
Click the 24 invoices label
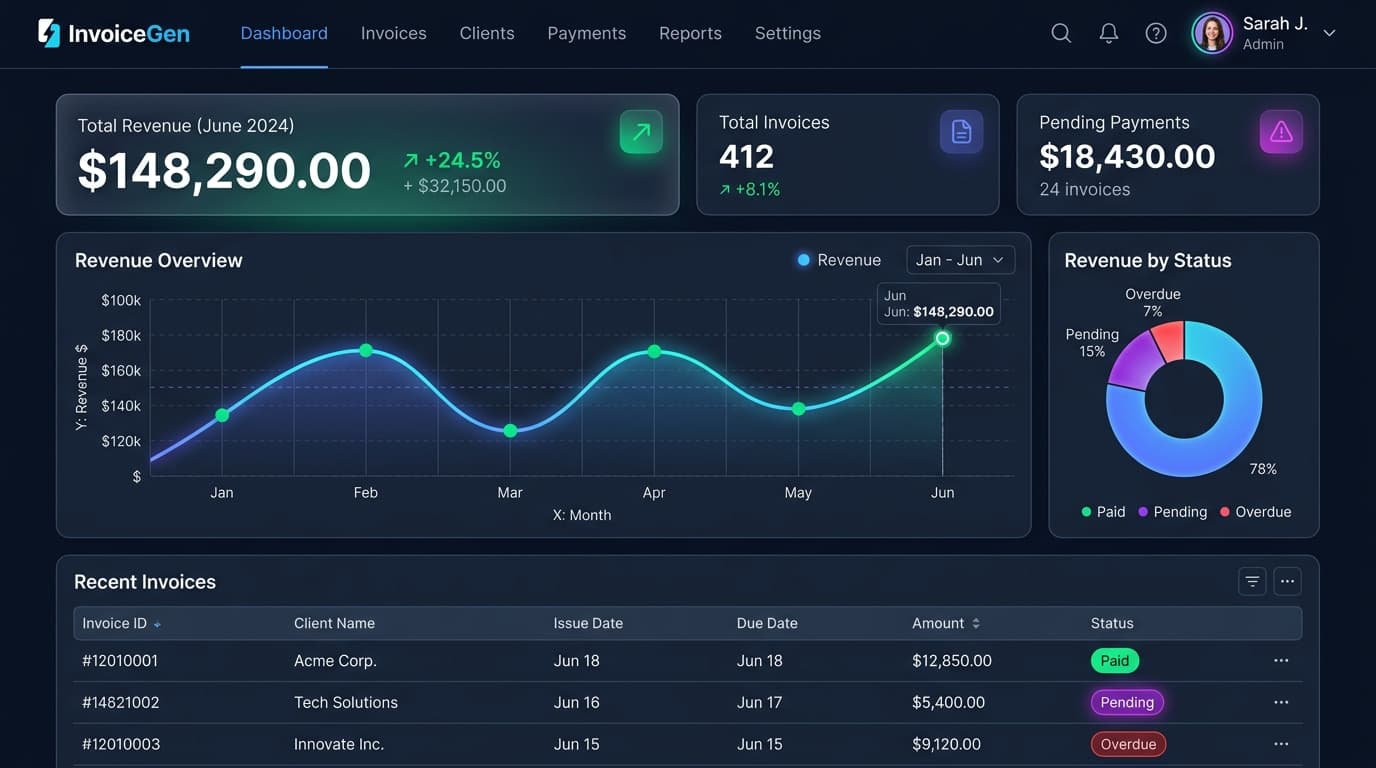[x=1084, y=189]
